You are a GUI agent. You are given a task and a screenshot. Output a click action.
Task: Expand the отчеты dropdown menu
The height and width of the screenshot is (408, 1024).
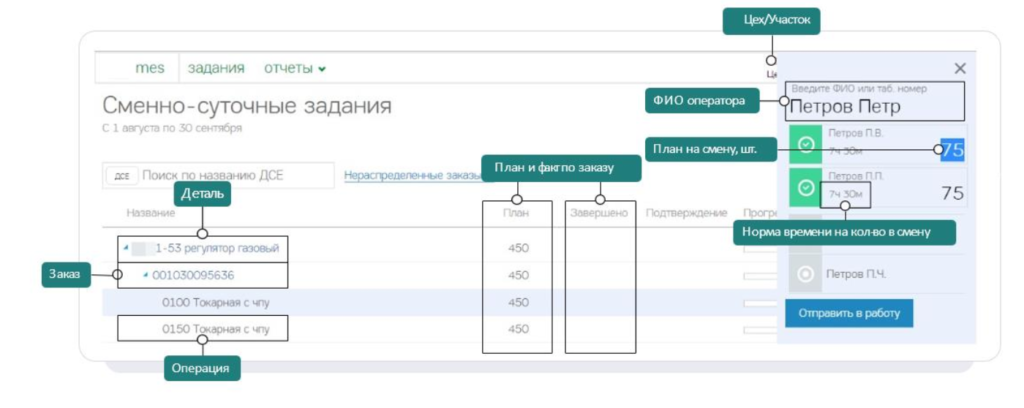[x=295, y=68]
